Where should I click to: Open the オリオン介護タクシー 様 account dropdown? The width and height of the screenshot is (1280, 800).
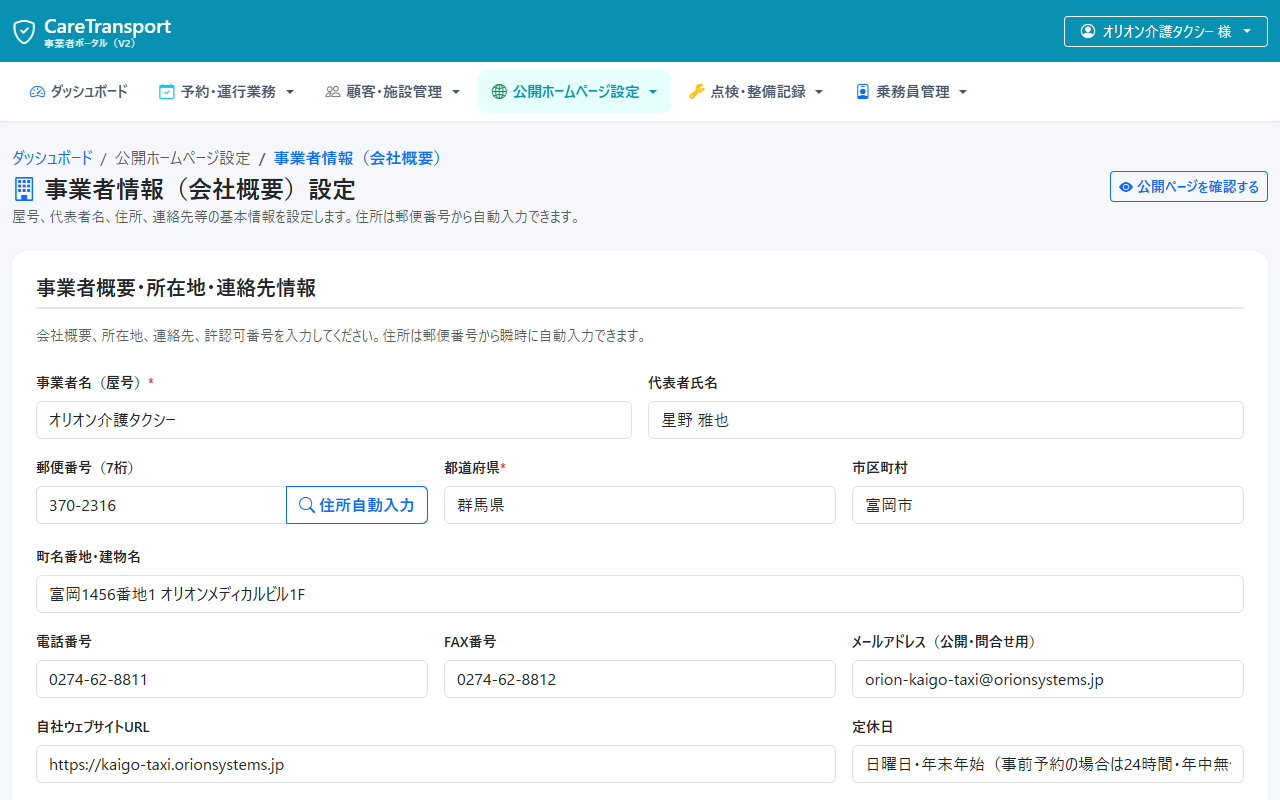[x=1166, y=31]
